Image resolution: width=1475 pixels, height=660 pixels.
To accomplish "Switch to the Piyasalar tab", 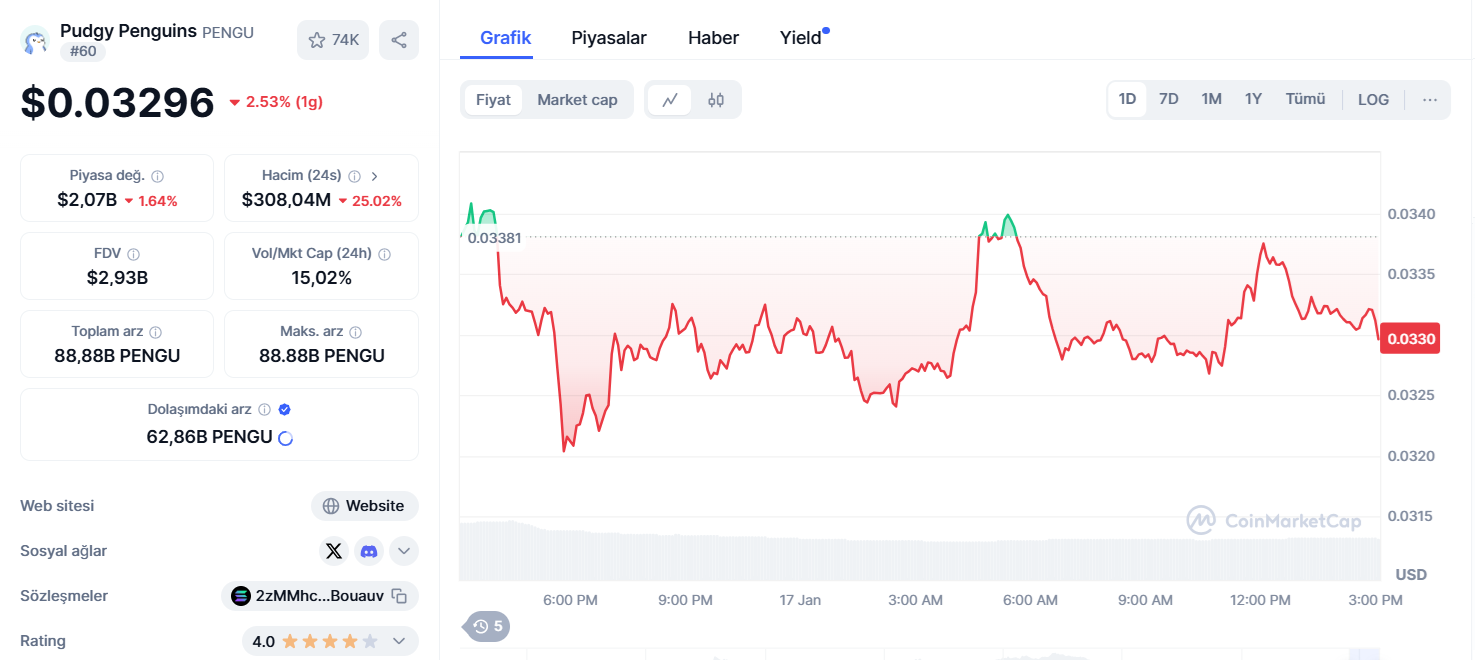I will coord(609,38).
